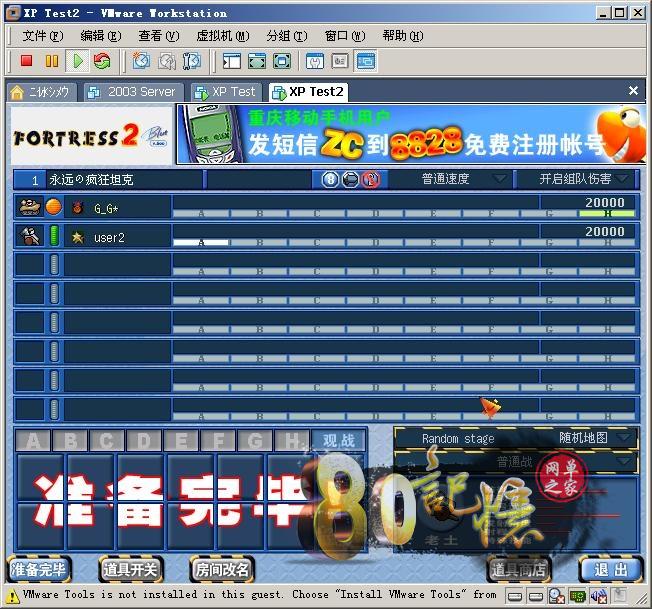Click the green Power On play icon
Viewport: 652px width, 609px height.
point(78,61)
